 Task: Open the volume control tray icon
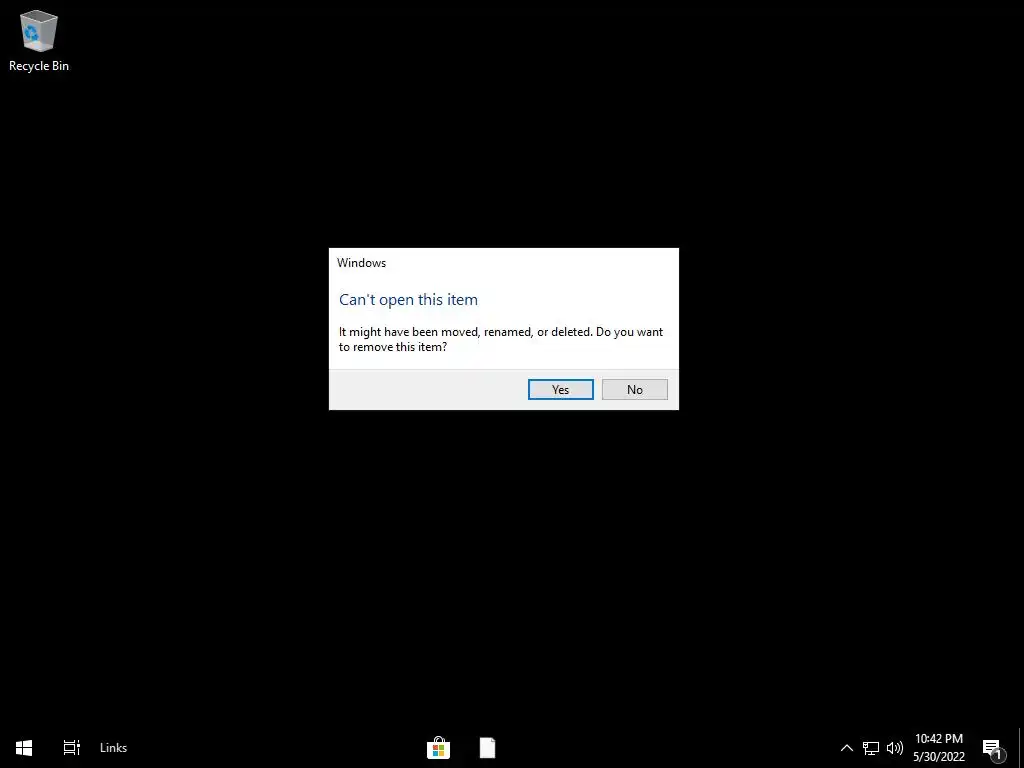pos(894,748)
